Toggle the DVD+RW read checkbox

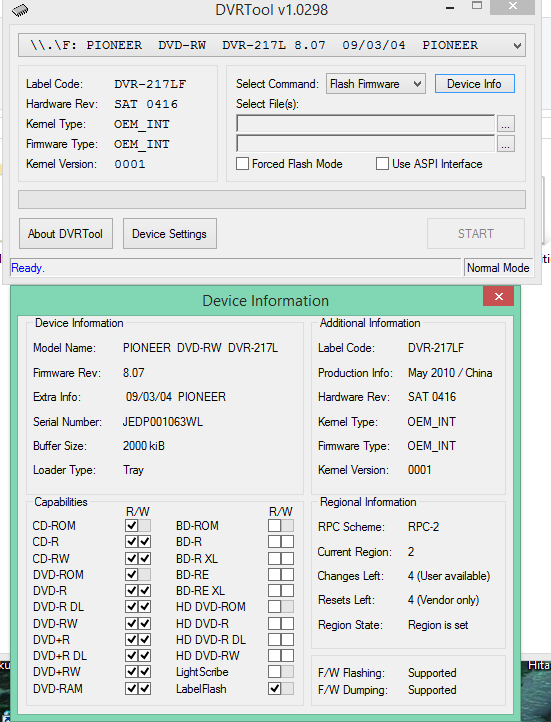132,671
